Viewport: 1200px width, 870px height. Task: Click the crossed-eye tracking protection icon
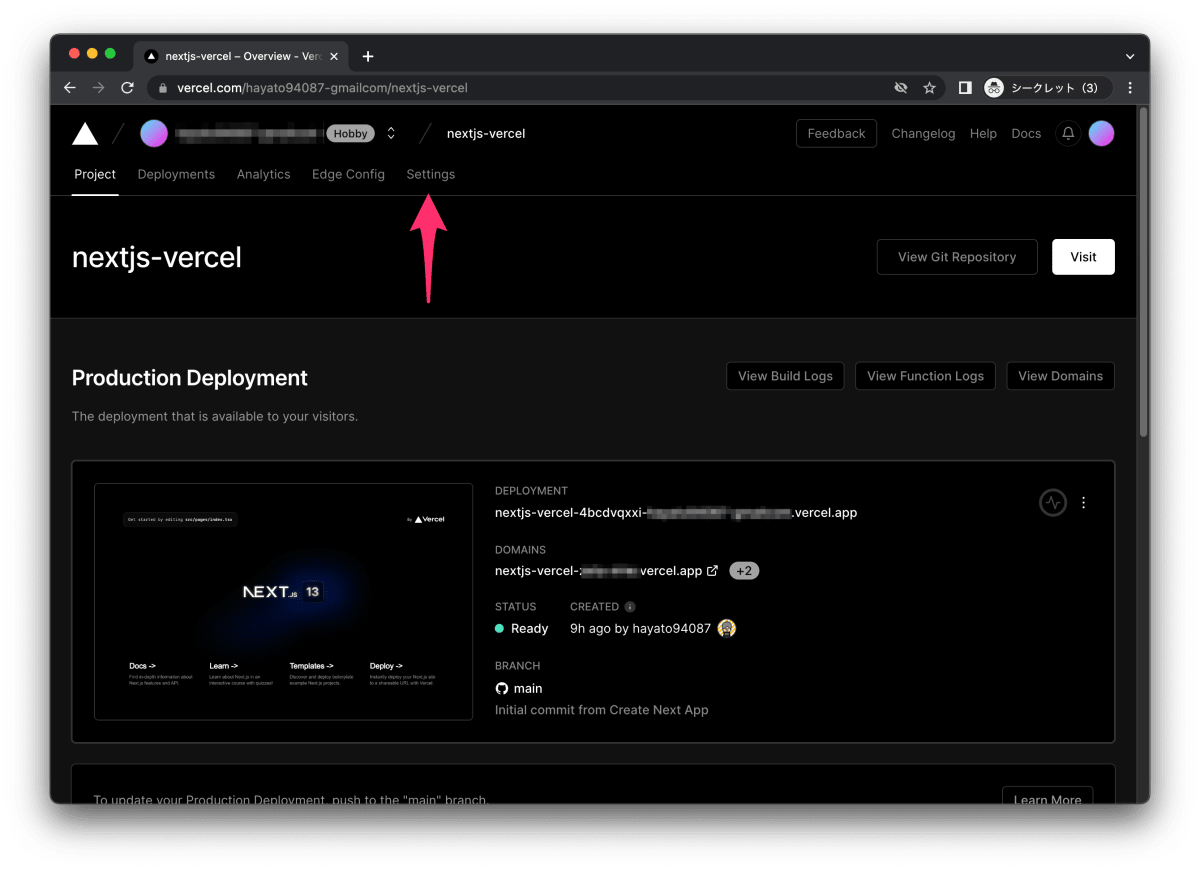pyautogui.click(x=901, y=88)
